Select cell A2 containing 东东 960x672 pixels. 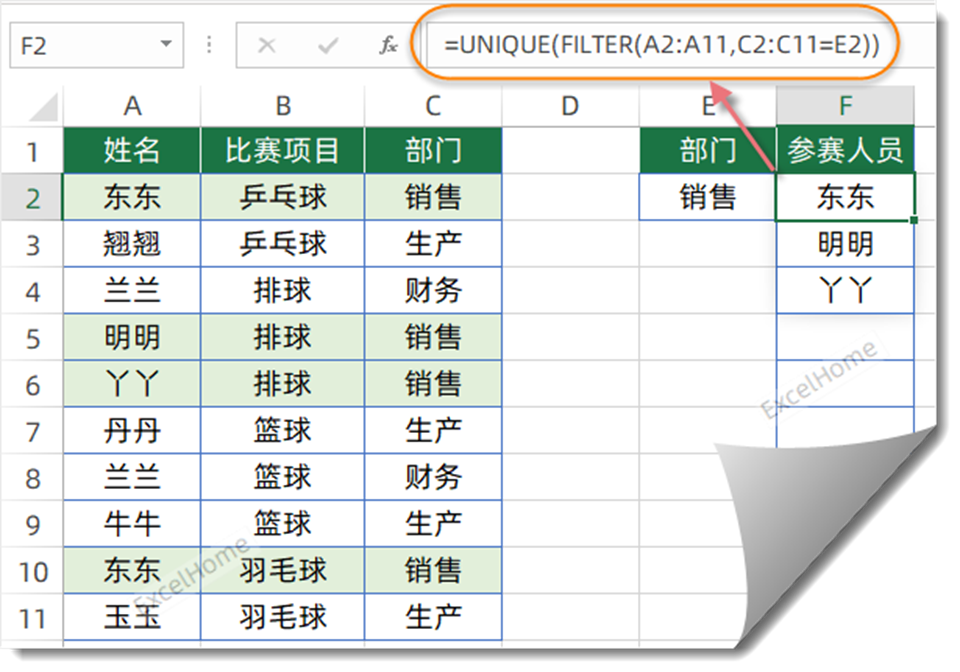132,197
